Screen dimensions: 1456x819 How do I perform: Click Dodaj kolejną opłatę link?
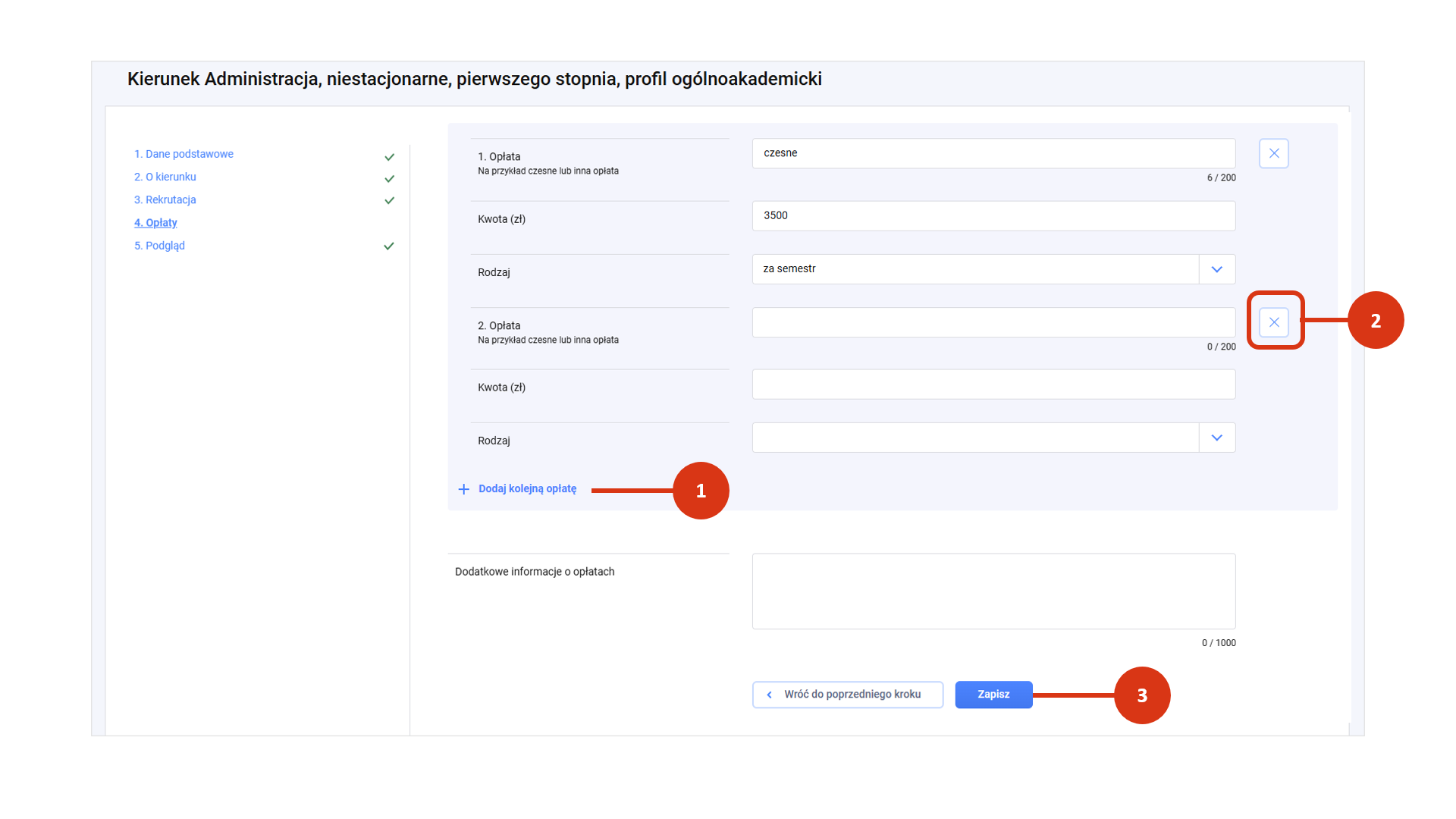coord(527,489)
